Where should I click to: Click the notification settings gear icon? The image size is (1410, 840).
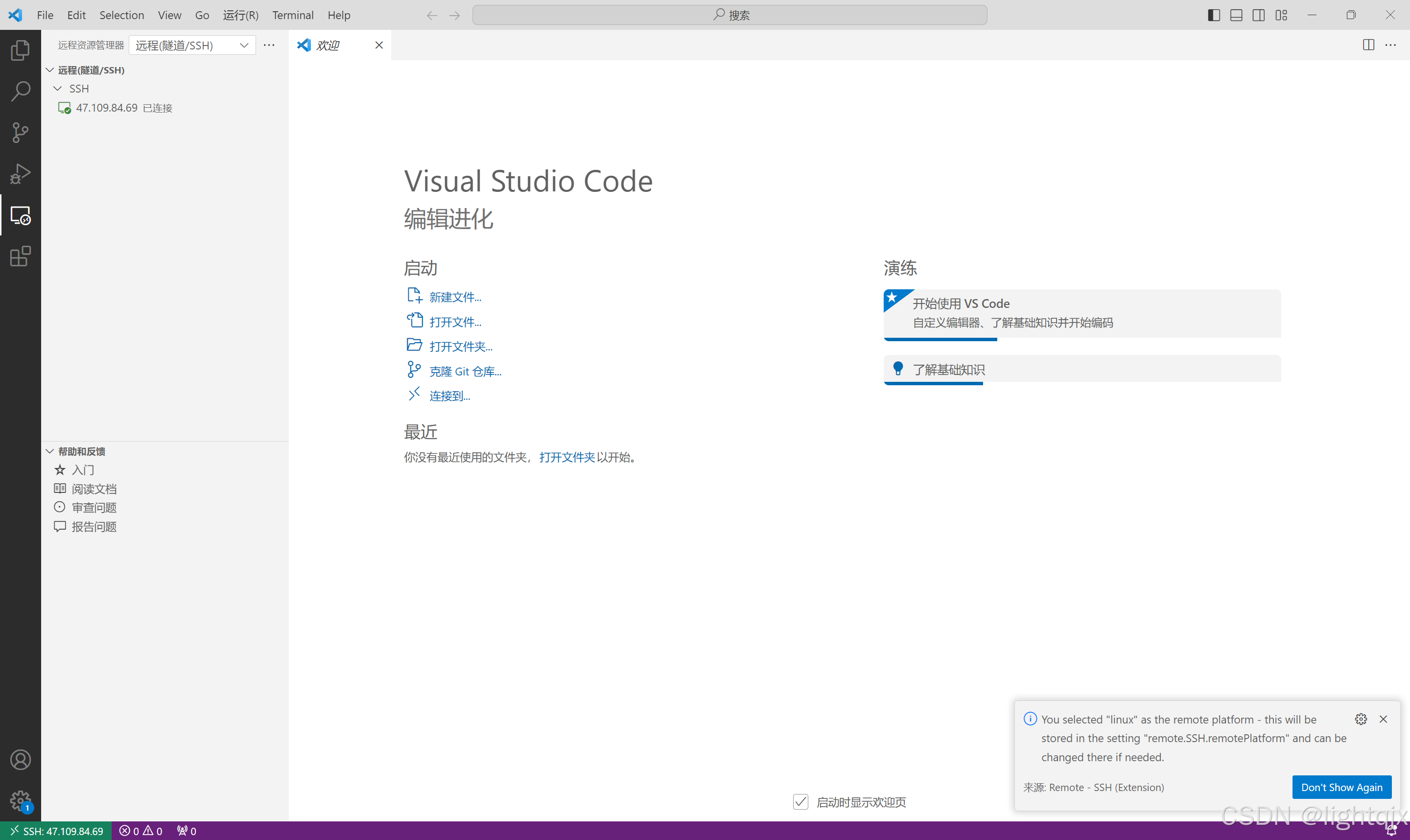1362,719
